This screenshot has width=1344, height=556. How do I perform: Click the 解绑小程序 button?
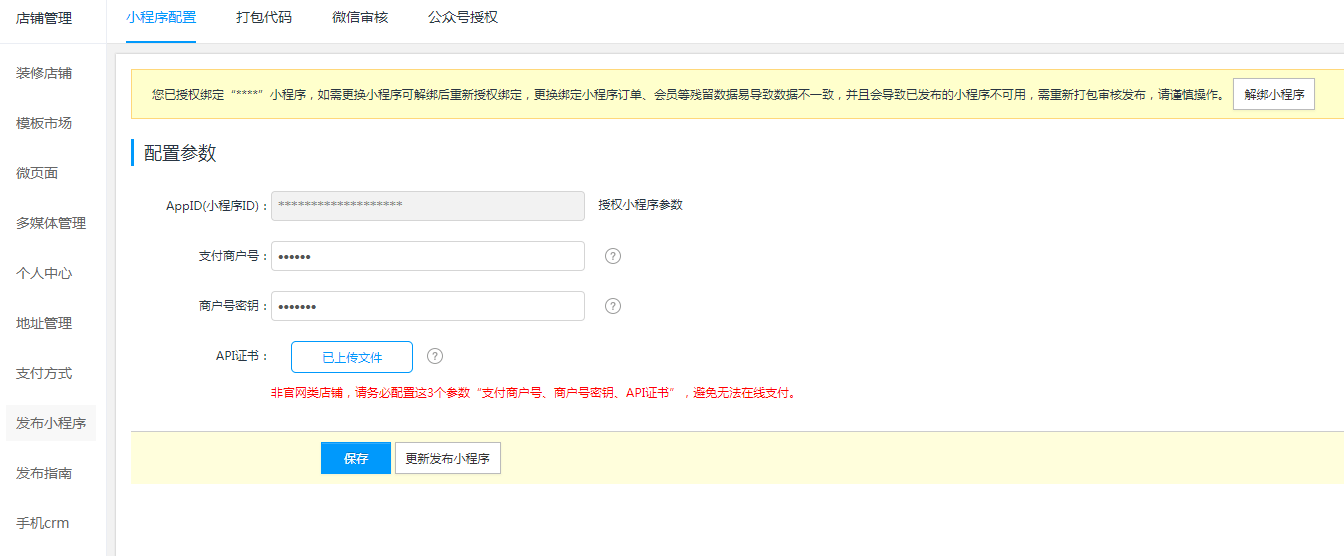click(1273, 95)
